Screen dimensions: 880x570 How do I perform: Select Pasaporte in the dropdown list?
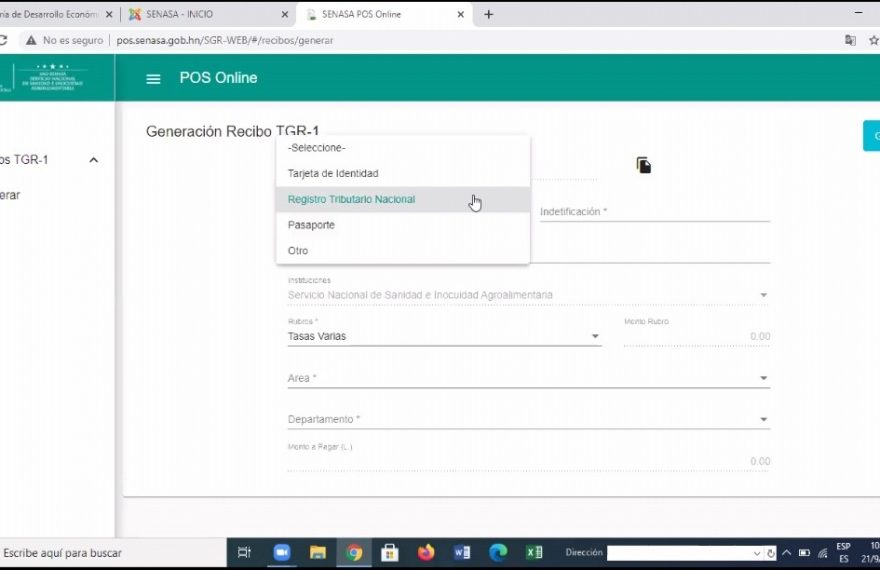(311, 225)
